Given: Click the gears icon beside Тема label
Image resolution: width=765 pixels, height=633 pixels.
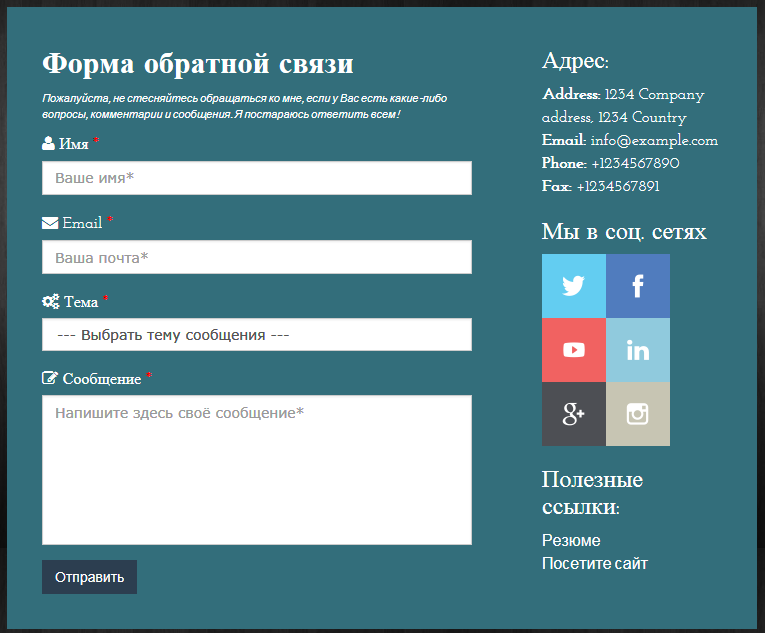Looking at the screenshot, I should 51,301.
